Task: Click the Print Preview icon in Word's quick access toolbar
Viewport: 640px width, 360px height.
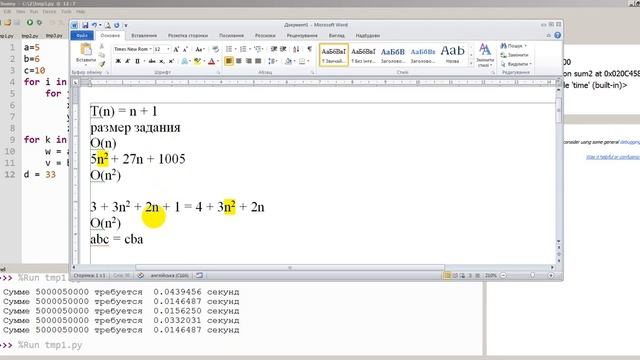Action: (x=107, y=25)
